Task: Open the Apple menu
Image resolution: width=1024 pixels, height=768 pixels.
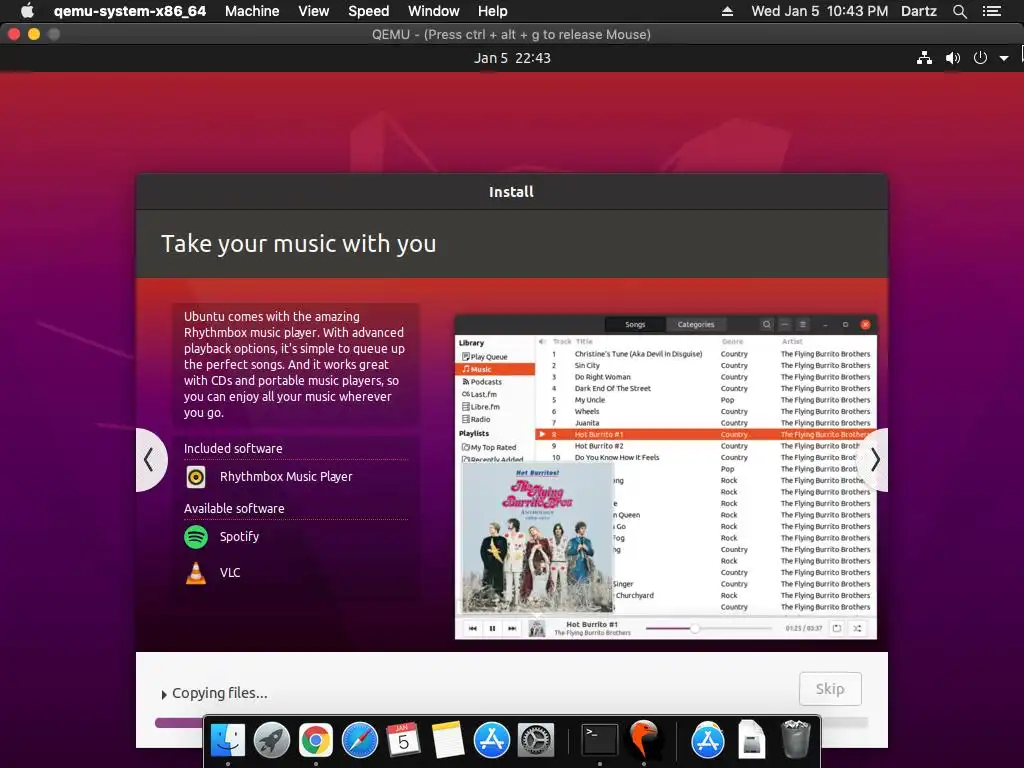Action: coord(27,11)
